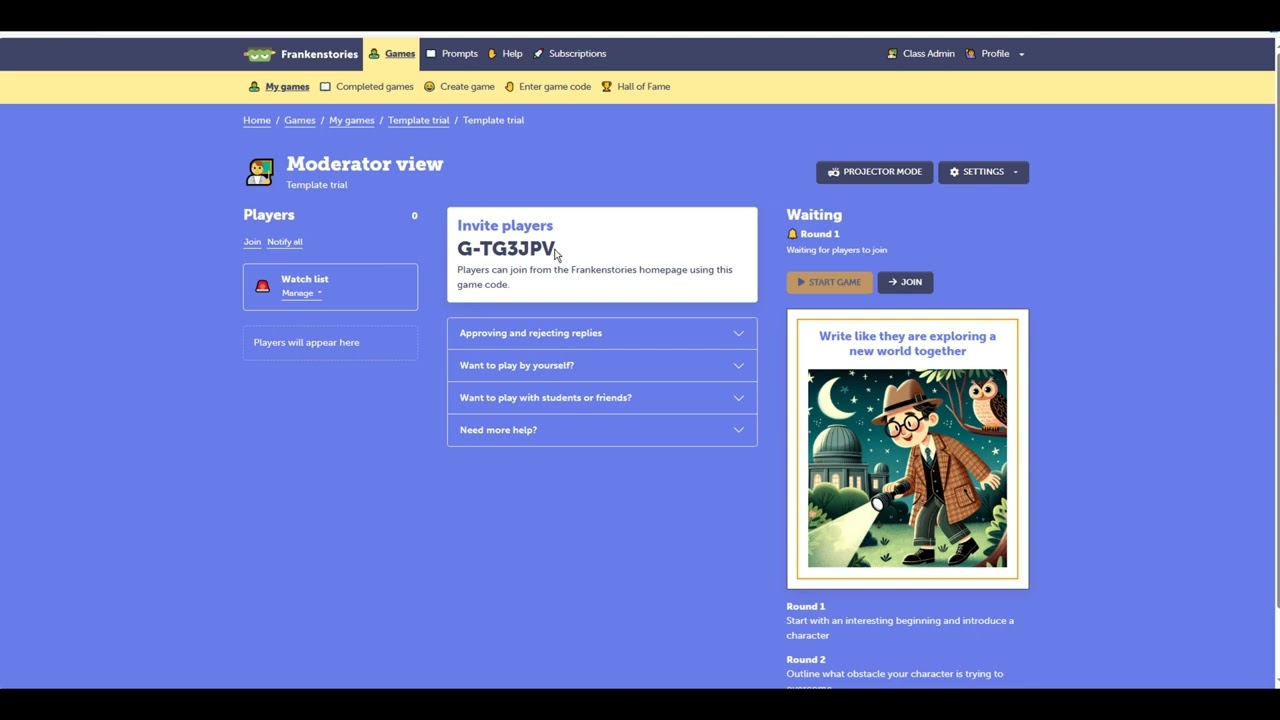This screenshot has width=1280, height=720.
Task: Click the first Template trial breadcrumb link
Action: point(418,120)
